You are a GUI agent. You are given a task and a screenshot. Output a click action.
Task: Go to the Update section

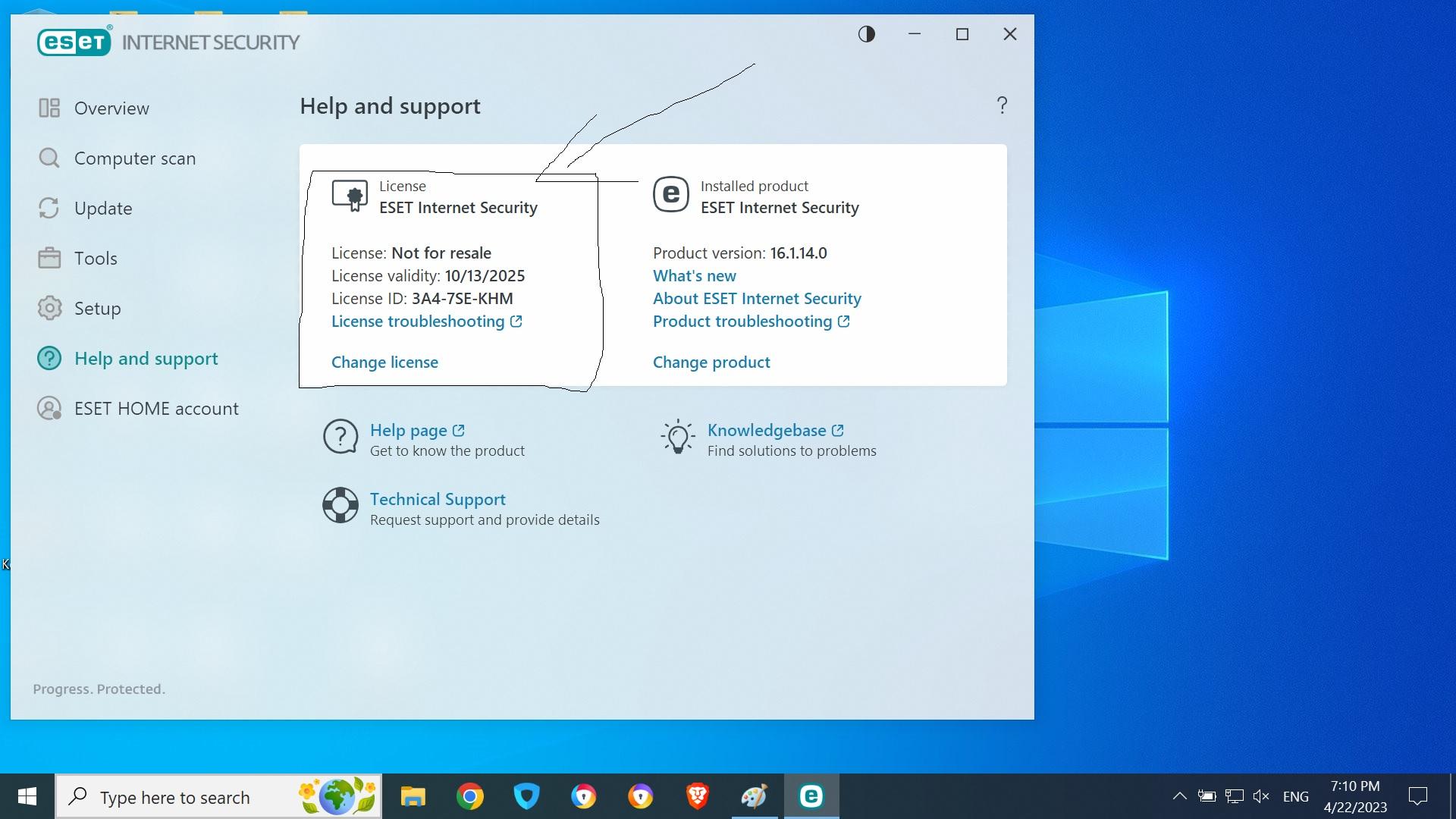click(103, 209)
